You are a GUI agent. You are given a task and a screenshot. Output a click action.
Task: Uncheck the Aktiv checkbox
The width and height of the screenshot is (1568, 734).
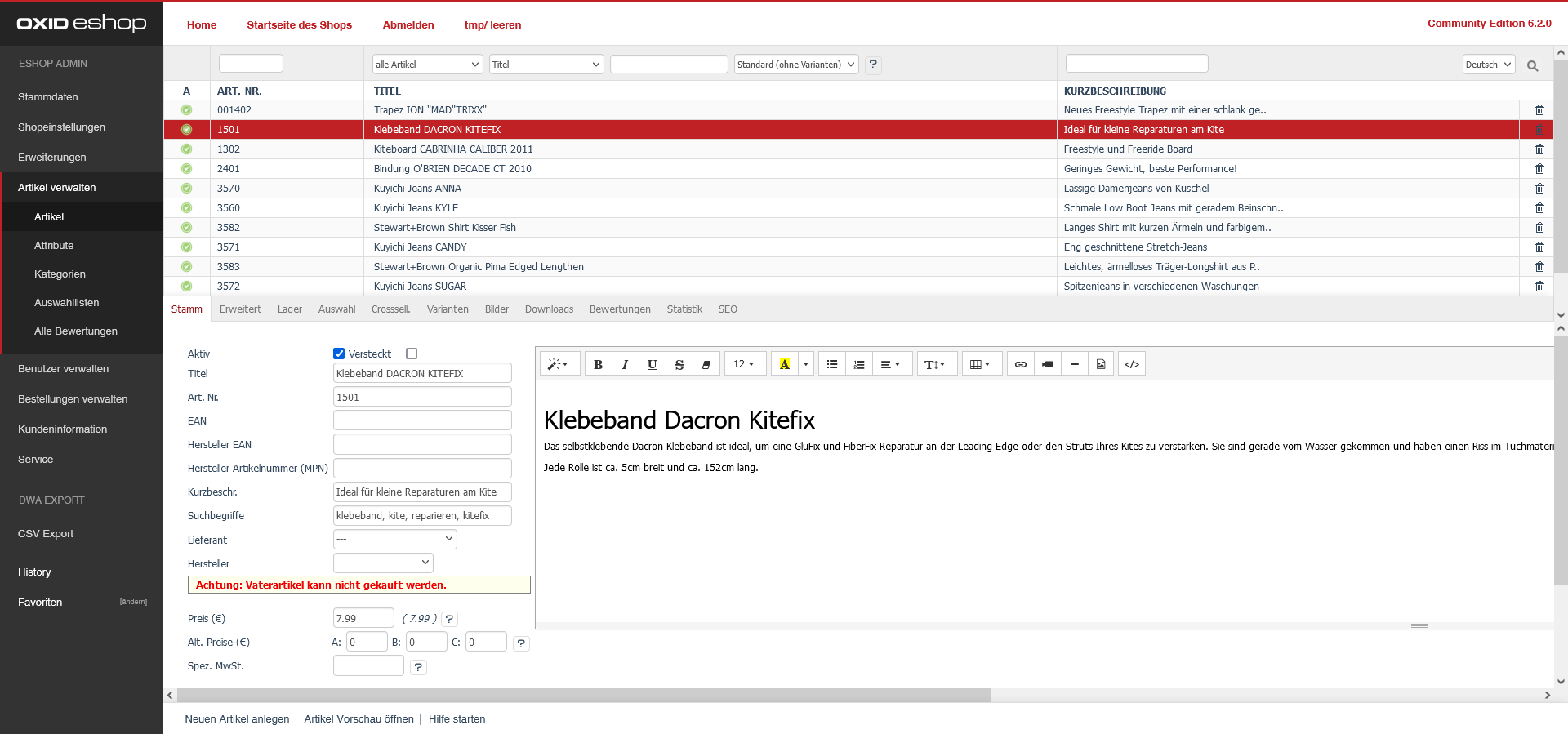pyautogui.click(x=339, y=354)
